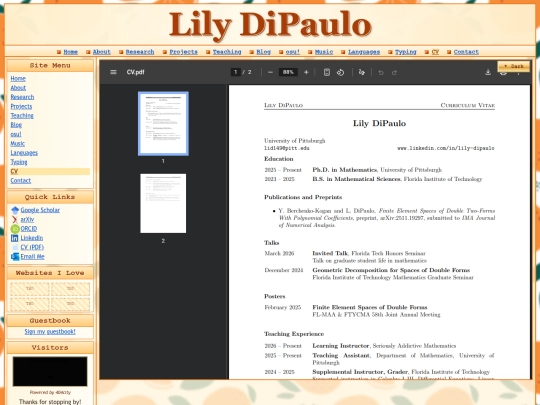
Task: Click the CV.pdf file name
Action: [x=135, y=72]
